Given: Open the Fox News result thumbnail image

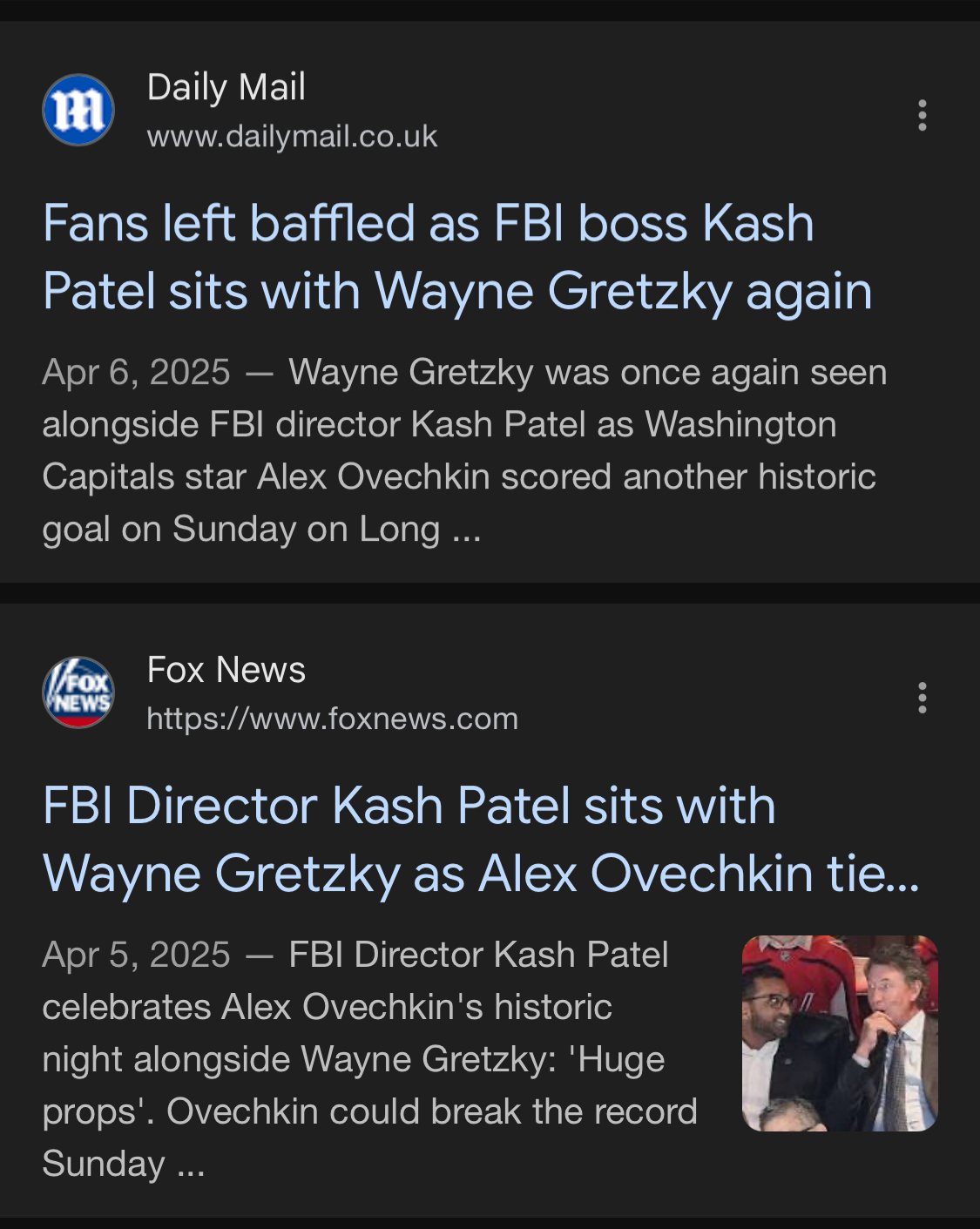Looking at the screenshot, I should point(839,1033).
